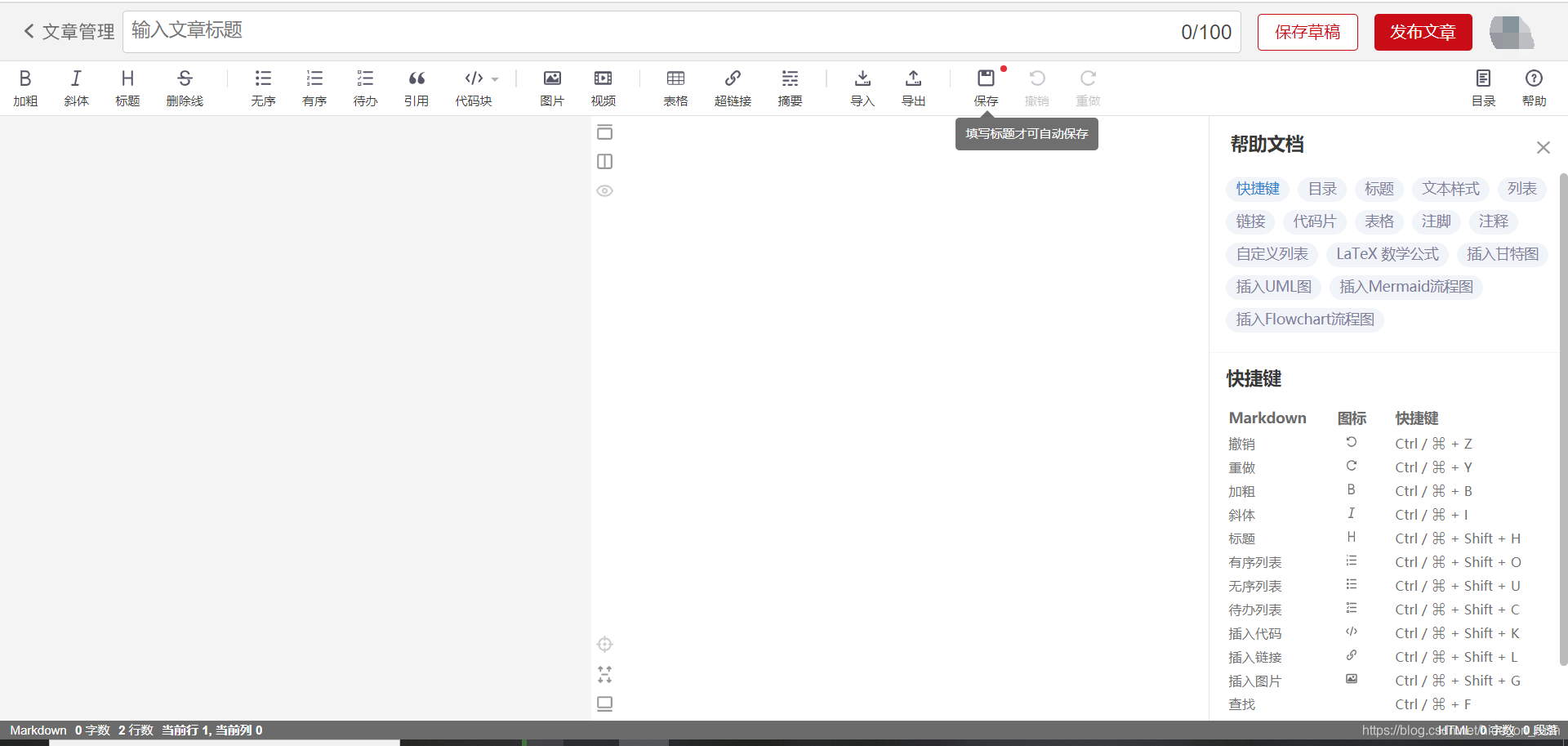Switch to split-pane layout icon
Screen dimensions: 1568x746
pyautogui.click(x=604, y=162)
